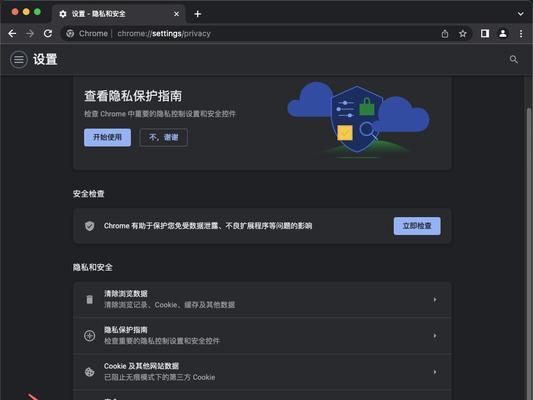Open the settings hamburger menu

[x=19, y=59]
